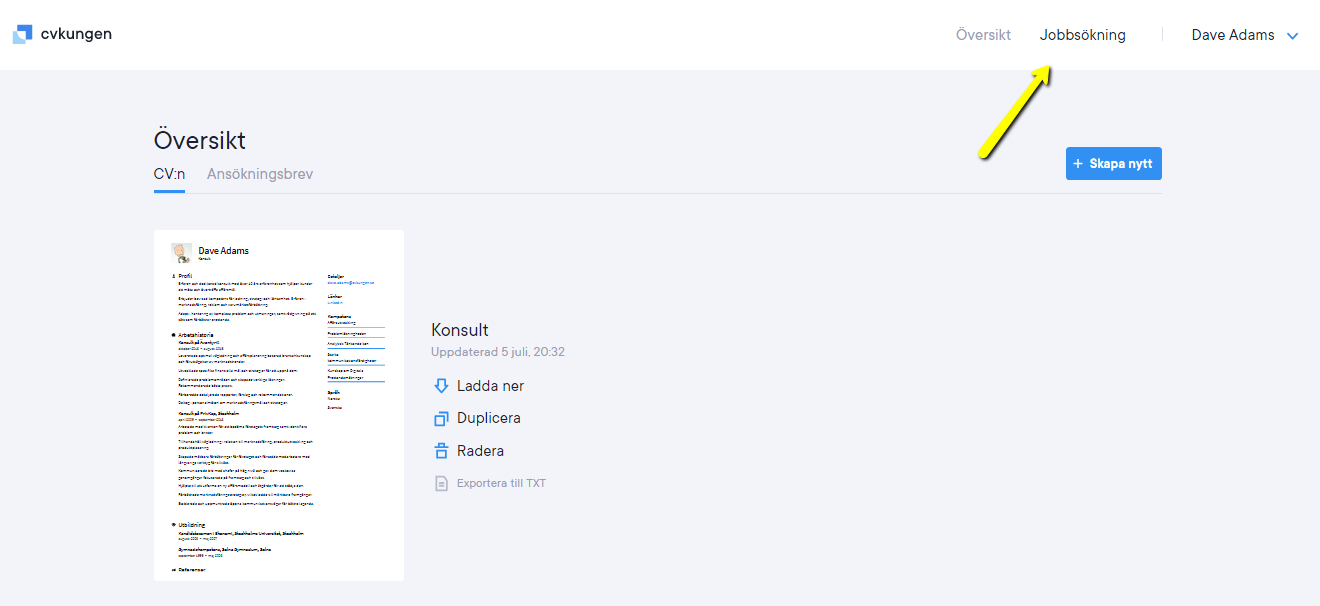1320x606 pixels.
Task: Click the duplicate squares icon
Action: (x=441, y=419)
